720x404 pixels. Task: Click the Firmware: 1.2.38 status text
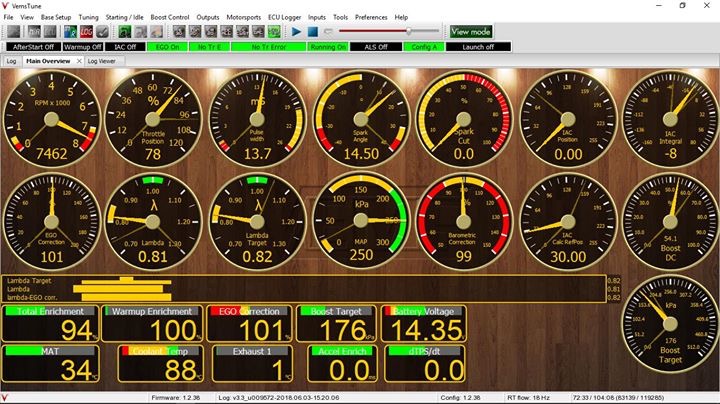pyautogui.click(x=176, y=398)
